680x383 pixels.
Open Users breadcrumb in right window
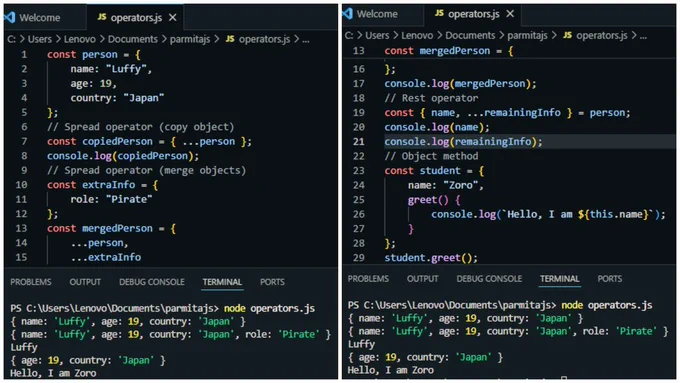[x=377, y=35]
